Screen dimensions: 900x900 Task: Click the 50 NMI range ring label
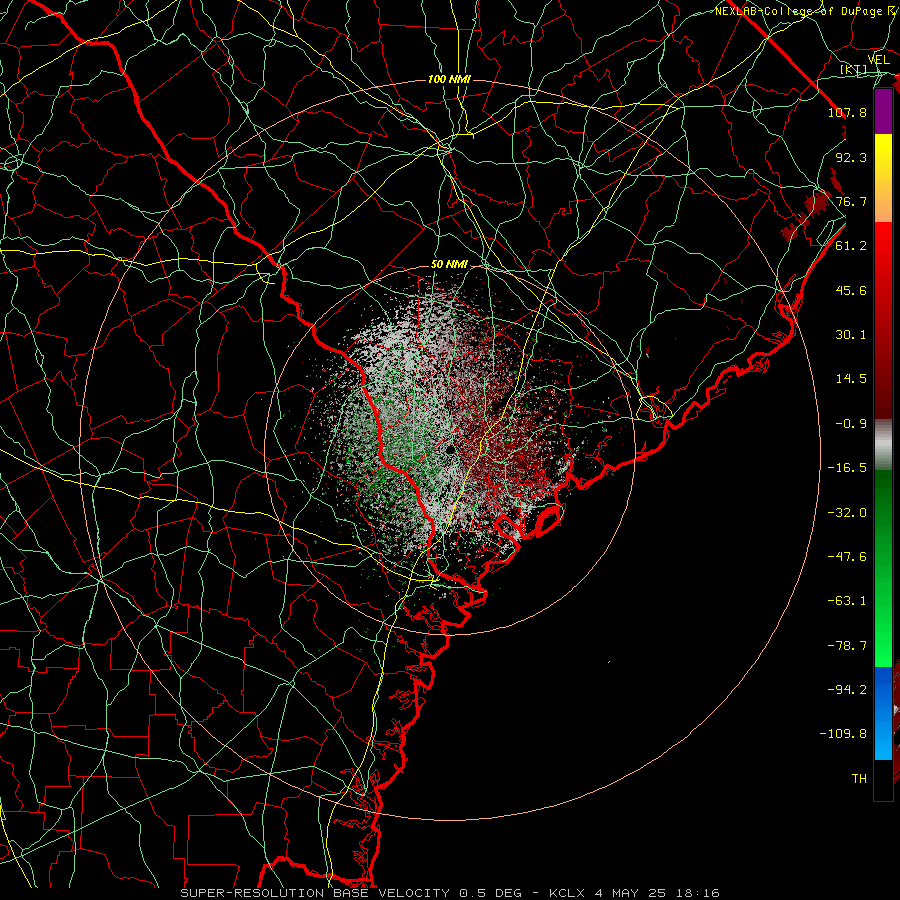pyautogui.click(x=449, y=265)
